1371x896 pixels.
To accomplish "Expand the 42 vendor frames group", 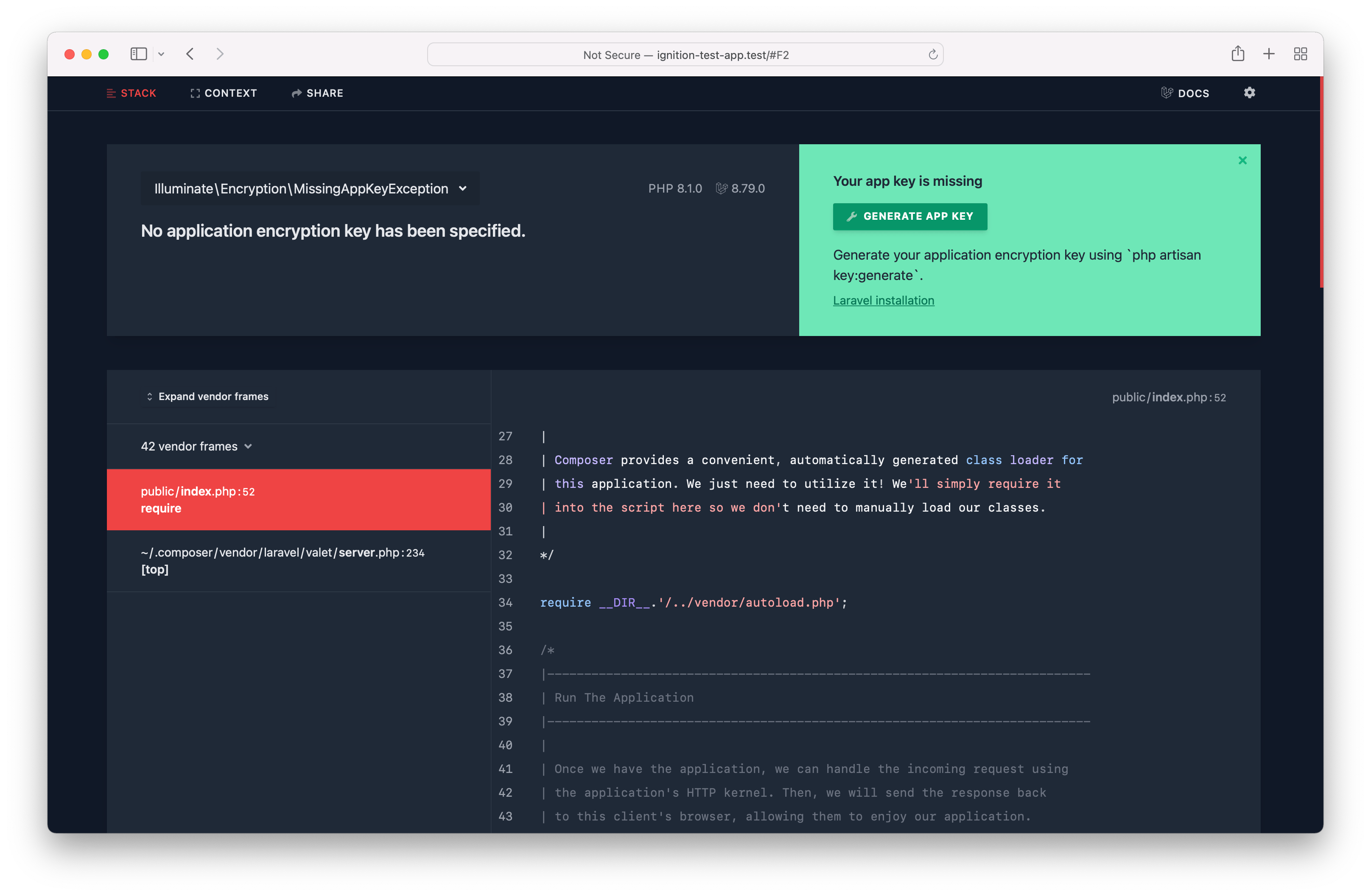I will tap(196, 447).
